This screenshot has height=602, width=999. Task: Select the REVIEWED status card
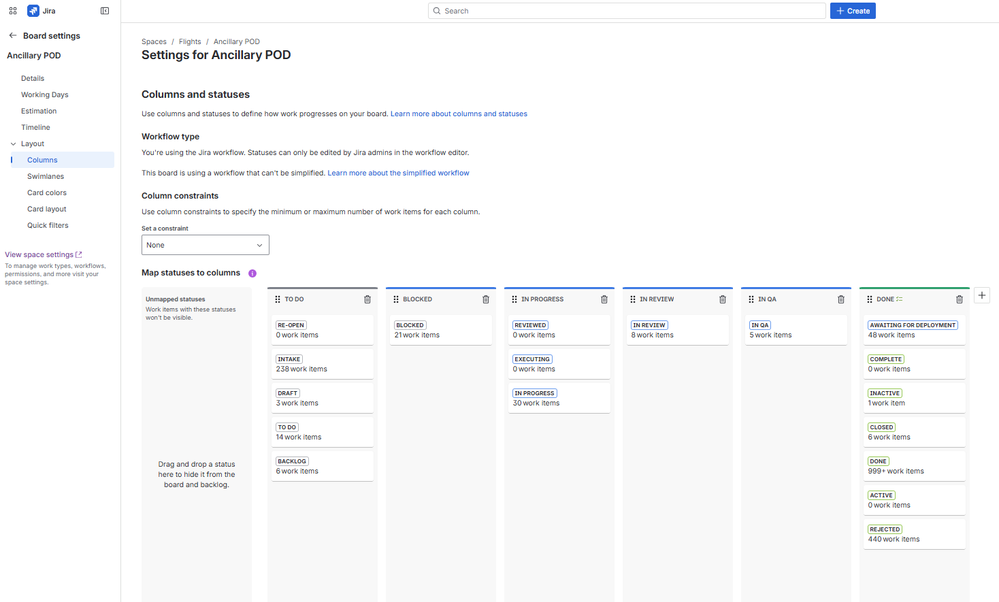[559, 330]
